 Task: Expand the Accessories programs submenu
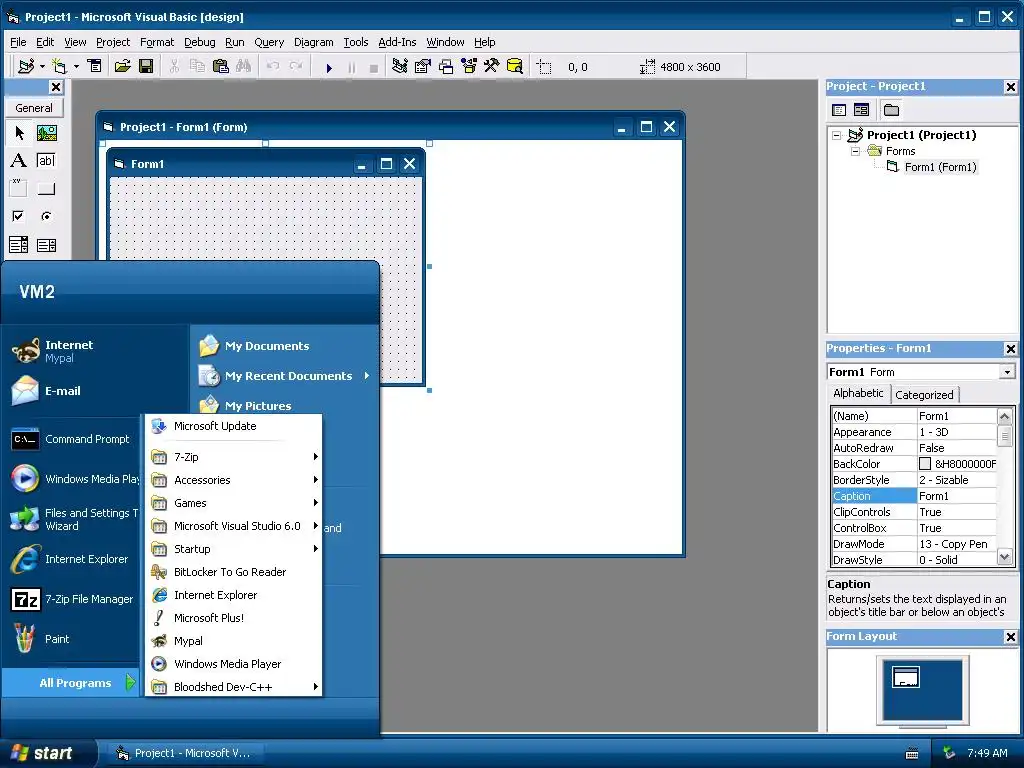click(234, 480)
